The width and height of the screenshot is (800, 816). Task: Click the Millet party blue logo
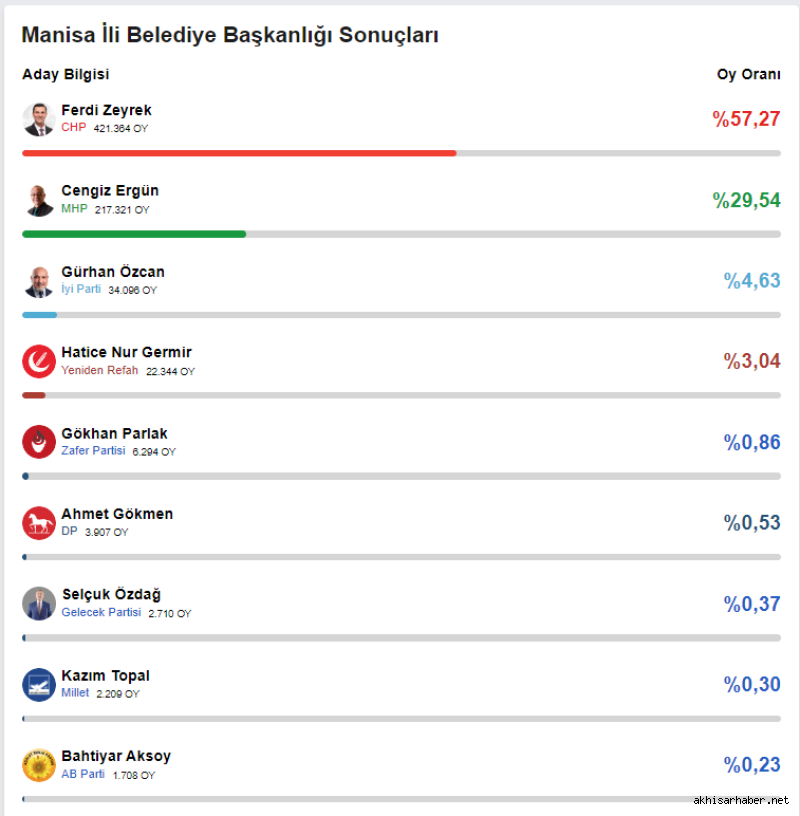click(39, 685)
